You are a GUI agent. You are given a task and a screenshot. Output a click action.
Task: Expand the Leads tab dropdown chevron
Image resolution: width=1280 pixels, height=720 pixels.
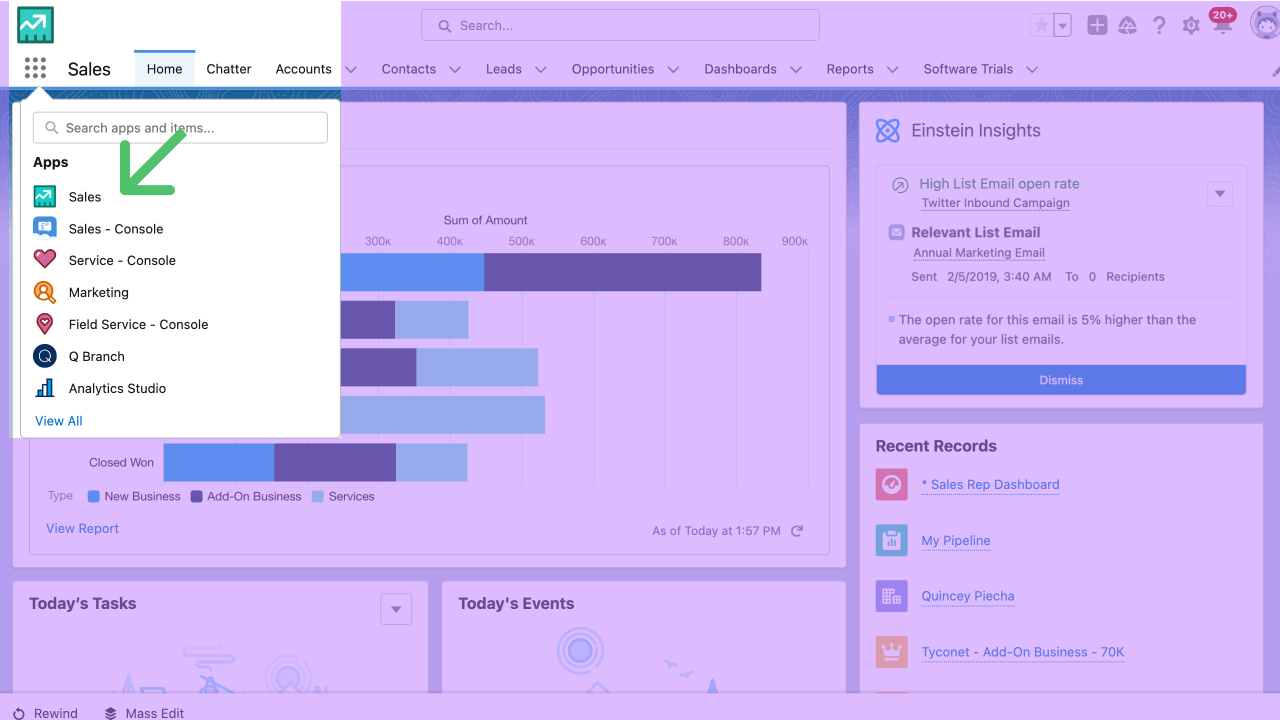coord(541,69)
